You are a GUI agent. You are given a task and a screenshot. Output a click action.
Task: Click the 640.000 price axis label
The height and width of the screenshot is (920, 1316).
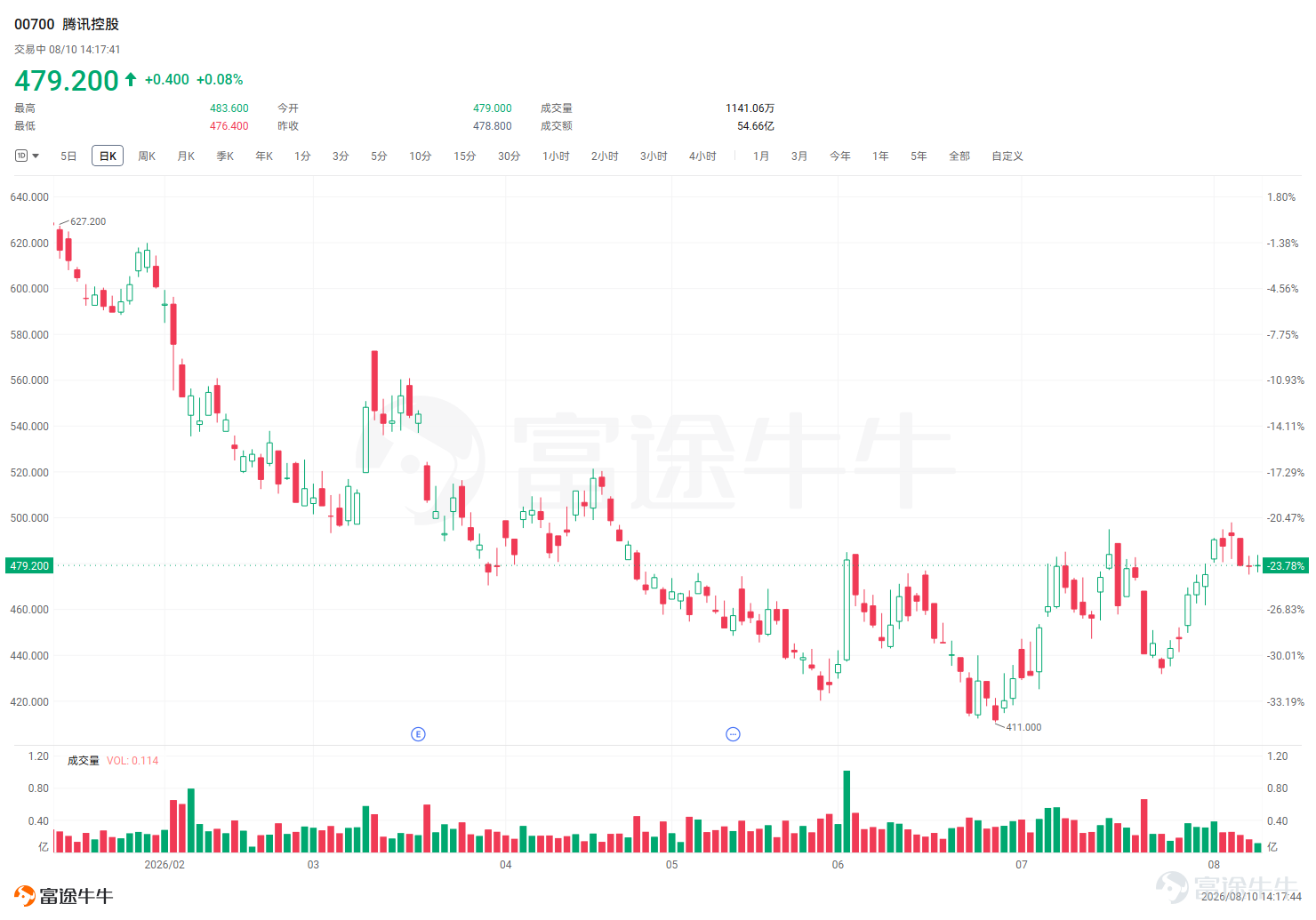coord(29,197)
